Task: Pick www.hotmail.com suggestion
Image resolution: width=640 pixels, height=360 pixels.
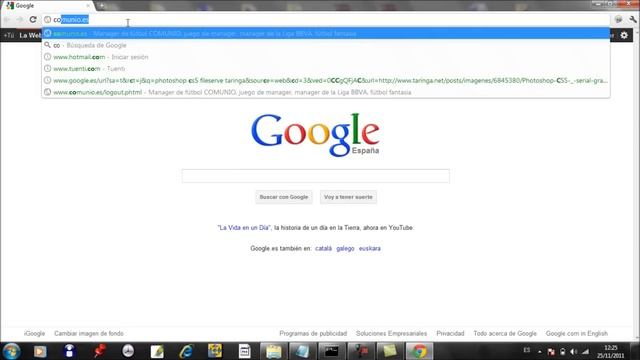Action: [326, 57]
